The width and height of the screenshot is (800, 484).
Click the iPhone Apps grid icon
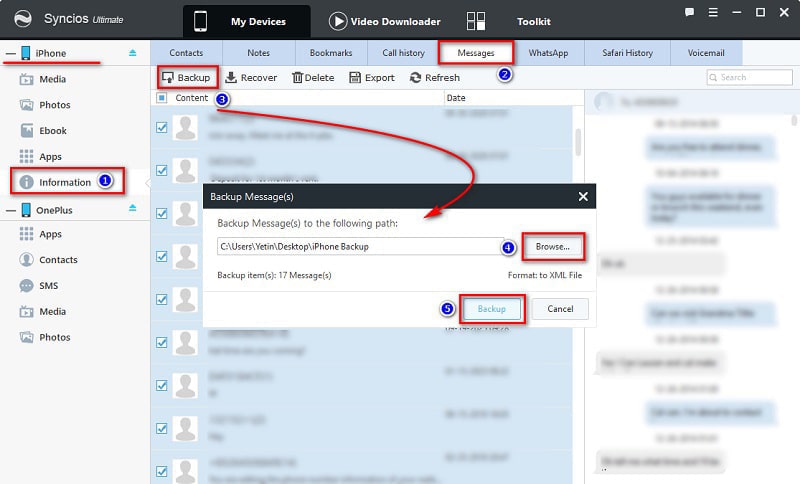coord(26,156)
